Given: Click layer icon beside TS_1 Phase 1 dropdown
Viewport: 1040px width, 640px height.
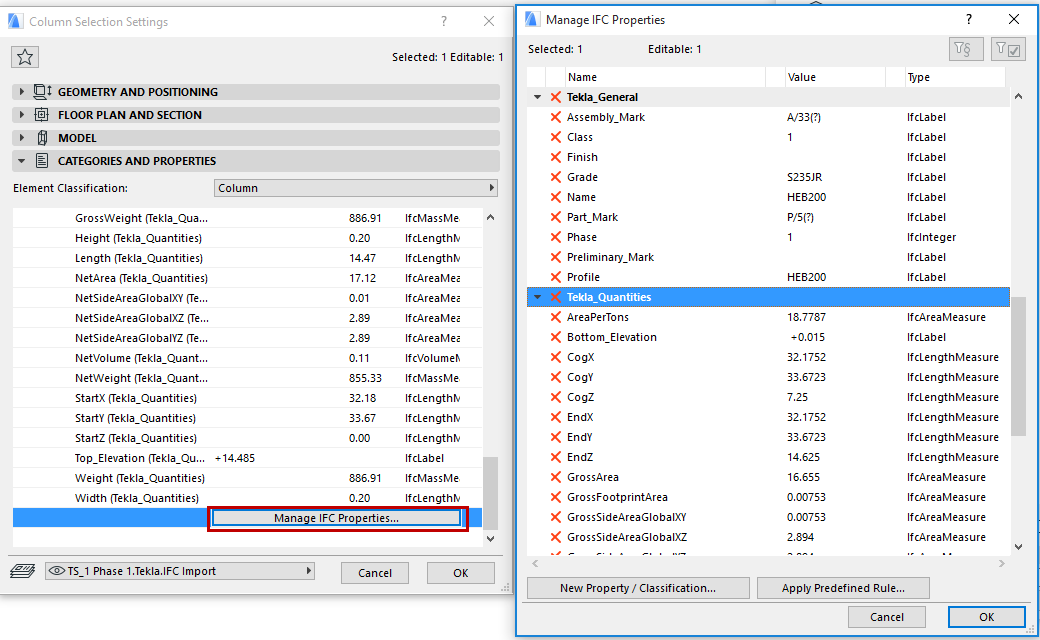Looking at the screenshot, I should tap(23, 571).
